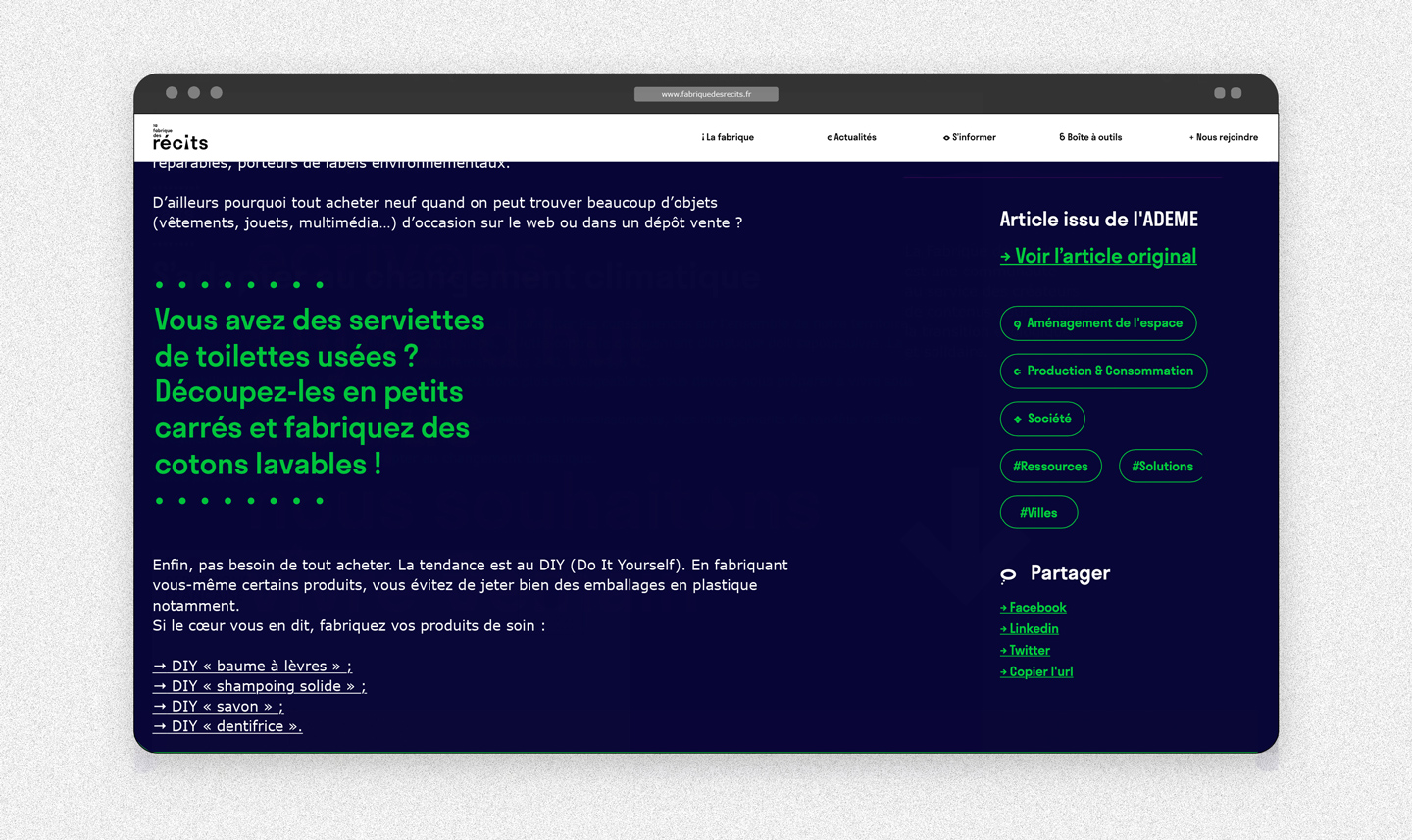Open DIY dentifrice link
This screenshot has height=840, width=1412.
coord(227,726)
